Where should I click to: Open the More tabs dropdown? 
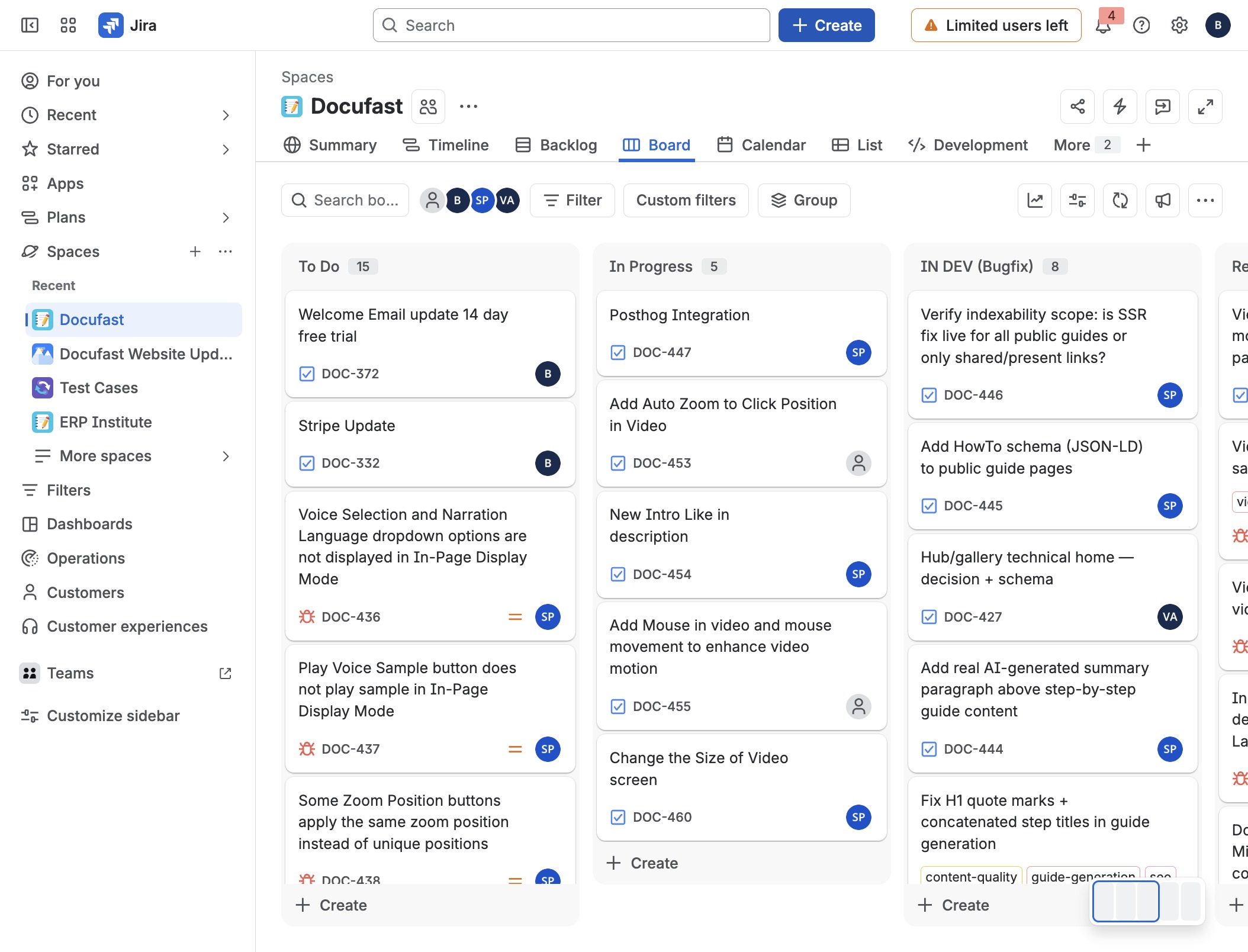click(1086, 145)
